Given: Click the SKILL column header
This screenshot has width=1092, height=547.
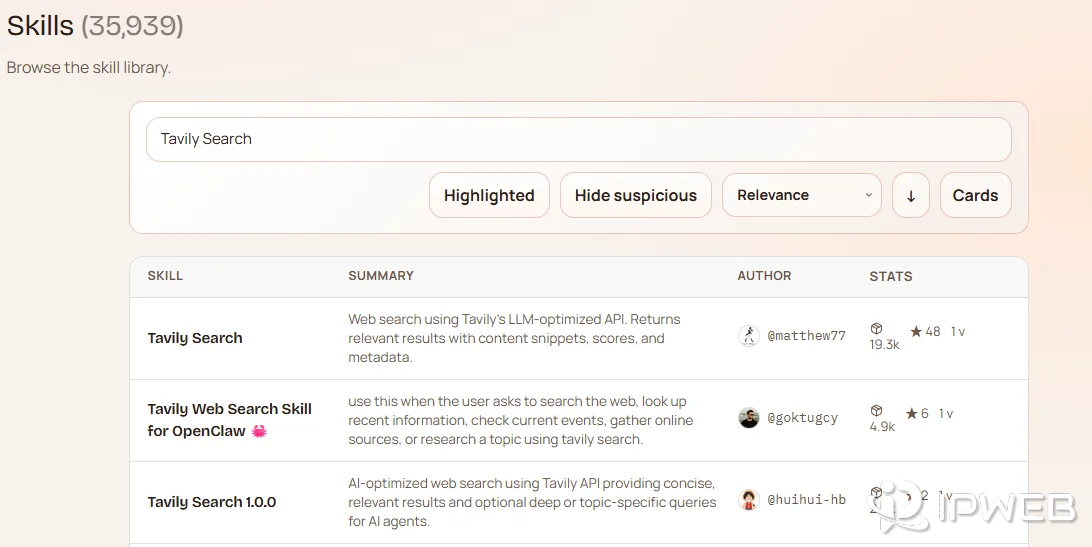Looking at the screenshot, I should 165,276.
